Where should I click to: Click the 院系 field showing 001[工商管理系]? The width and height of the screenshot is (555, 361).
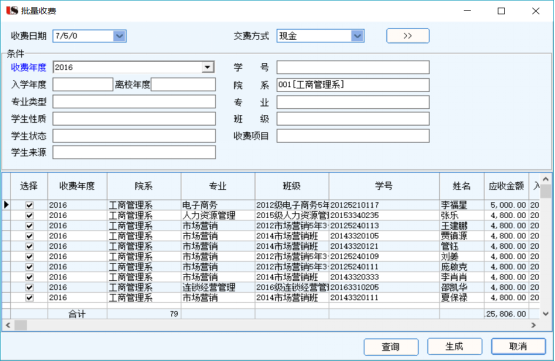pyautogui.click(x=353, y=85)
